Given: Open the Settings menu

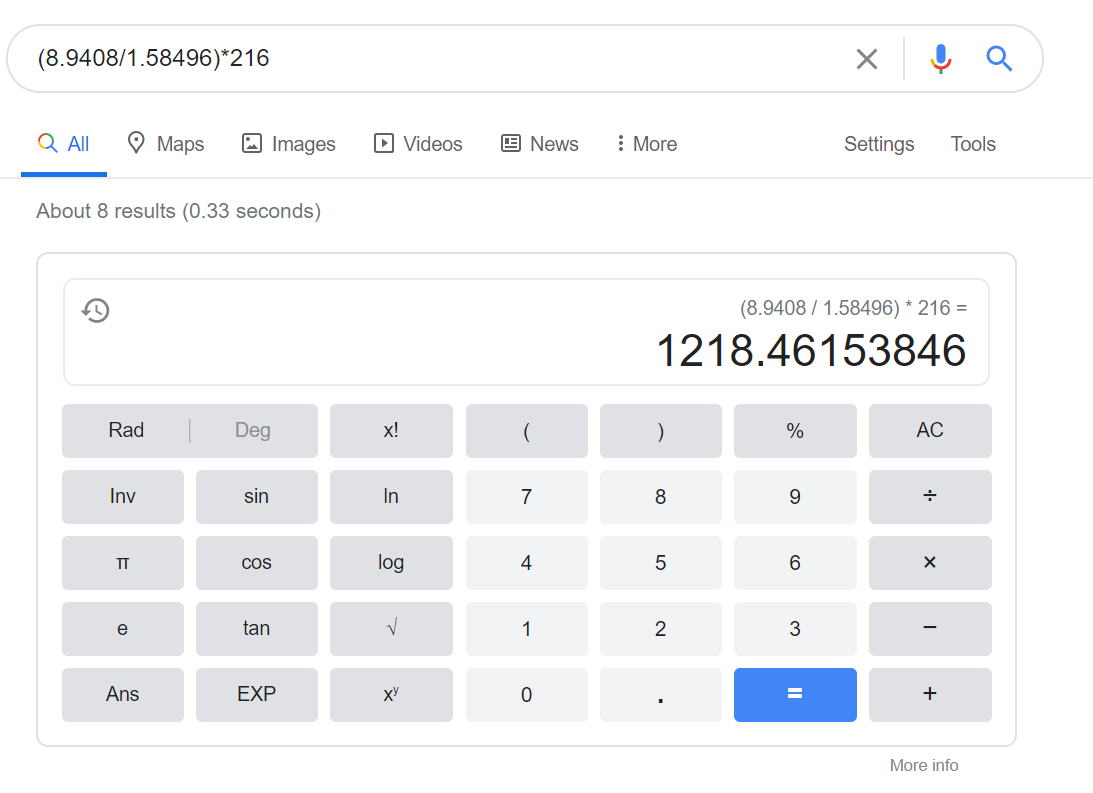Looking at the screenshot, I should tap(879, 144).
